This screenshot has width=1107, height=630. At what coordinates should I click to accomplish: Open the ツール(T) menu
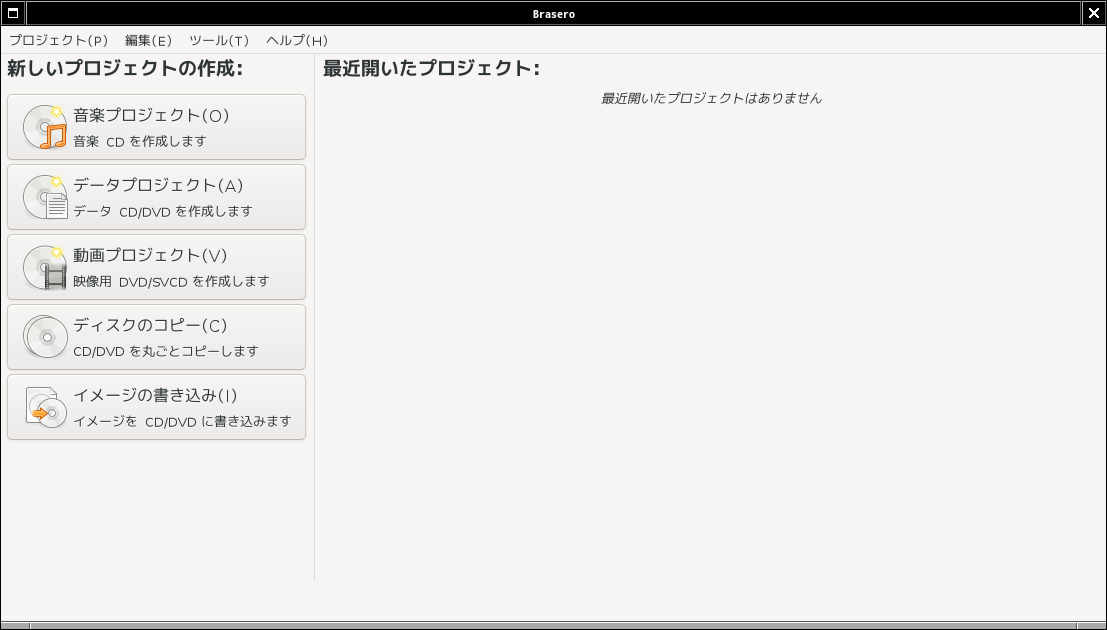219,40
